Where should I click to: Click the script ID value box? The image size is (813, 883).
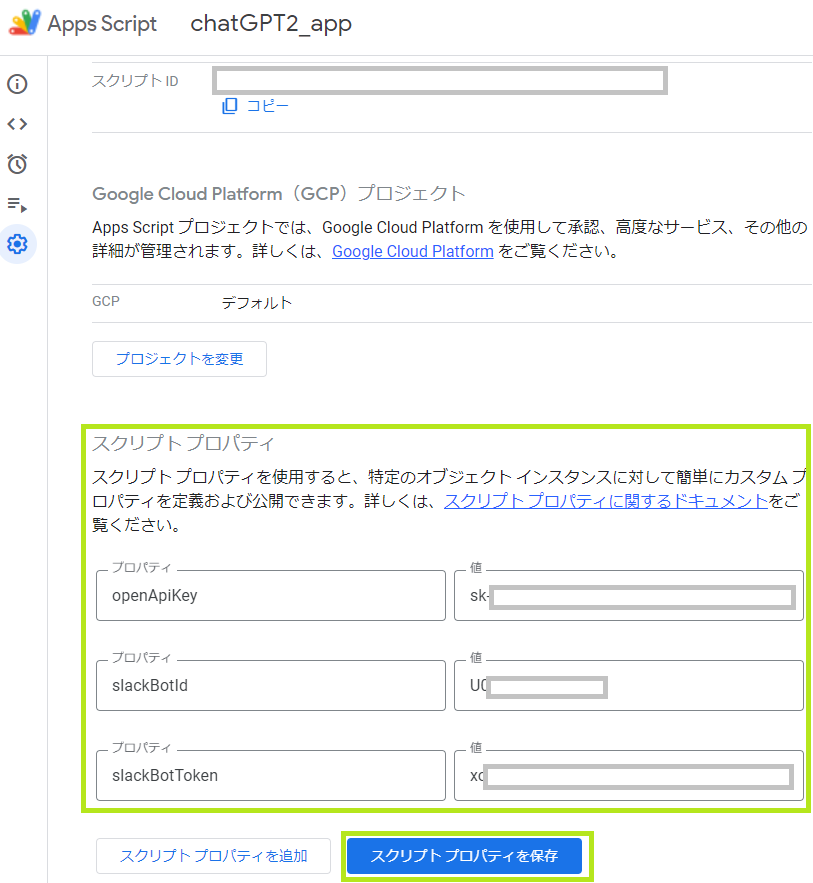(x=440, y=81)
